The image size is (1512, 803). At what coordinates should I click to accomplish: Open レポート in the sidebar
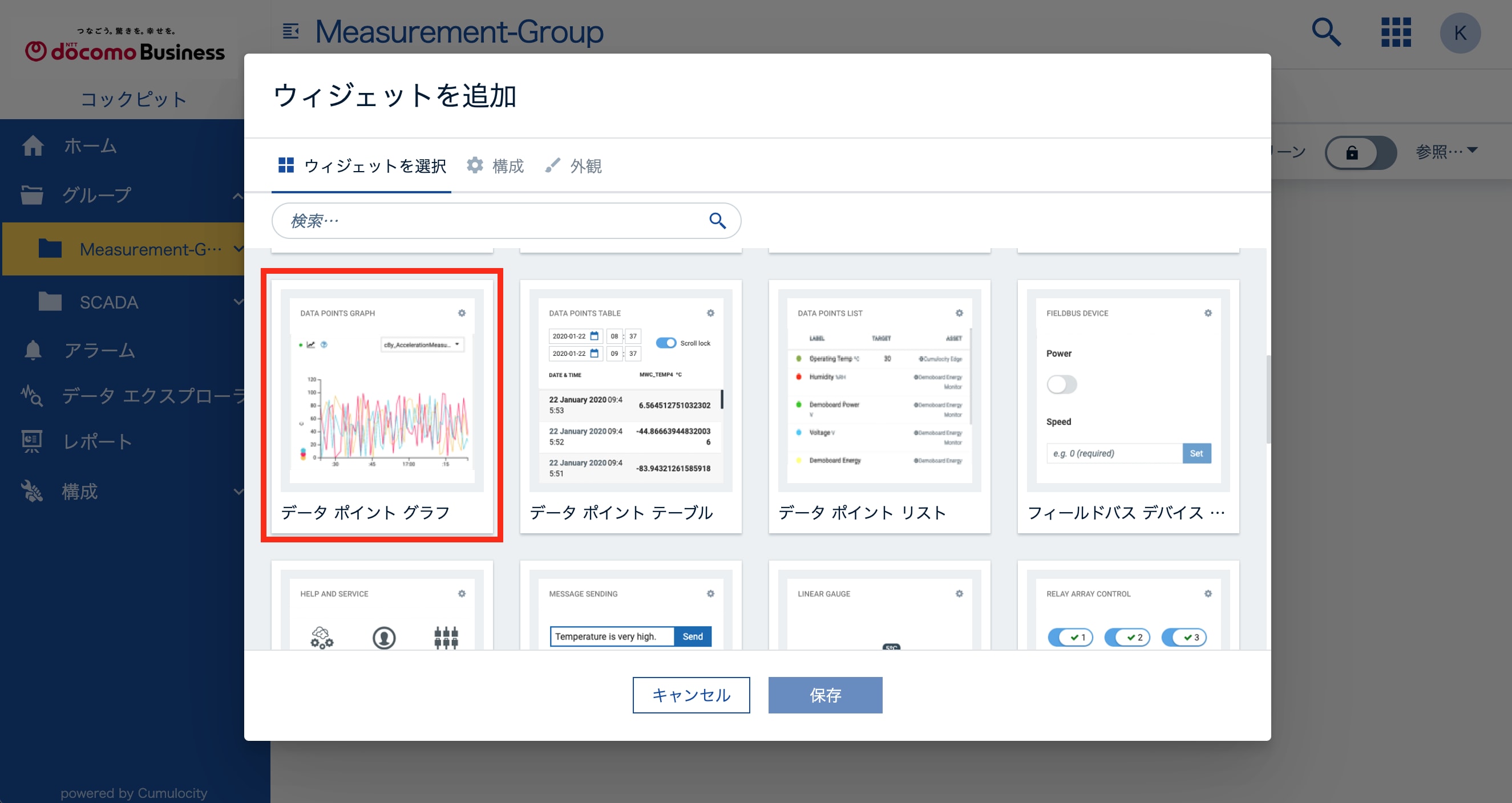tap(98, 441)
